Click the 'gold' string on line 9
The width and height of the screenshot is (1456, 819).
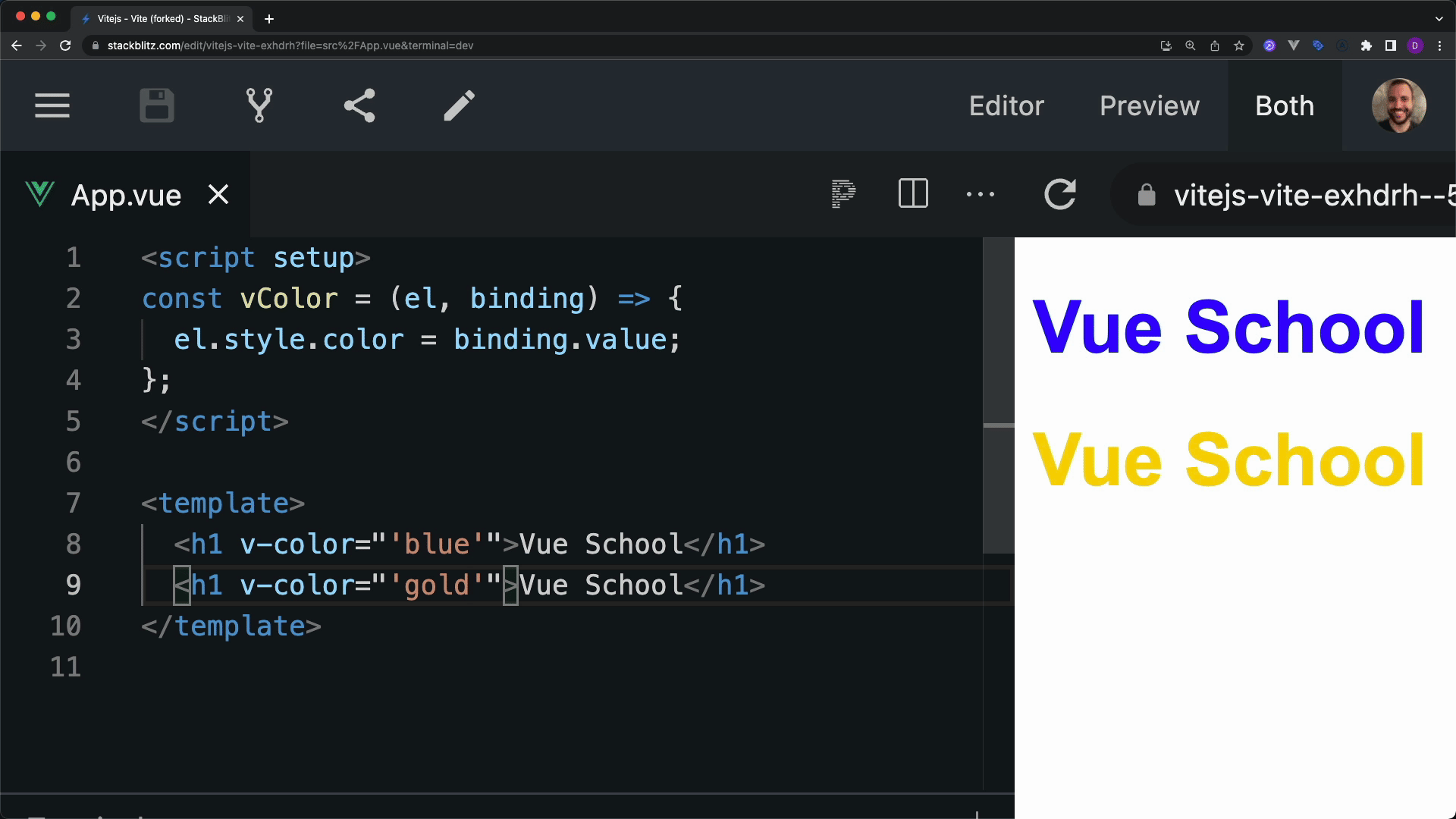[x=437, y=585]
